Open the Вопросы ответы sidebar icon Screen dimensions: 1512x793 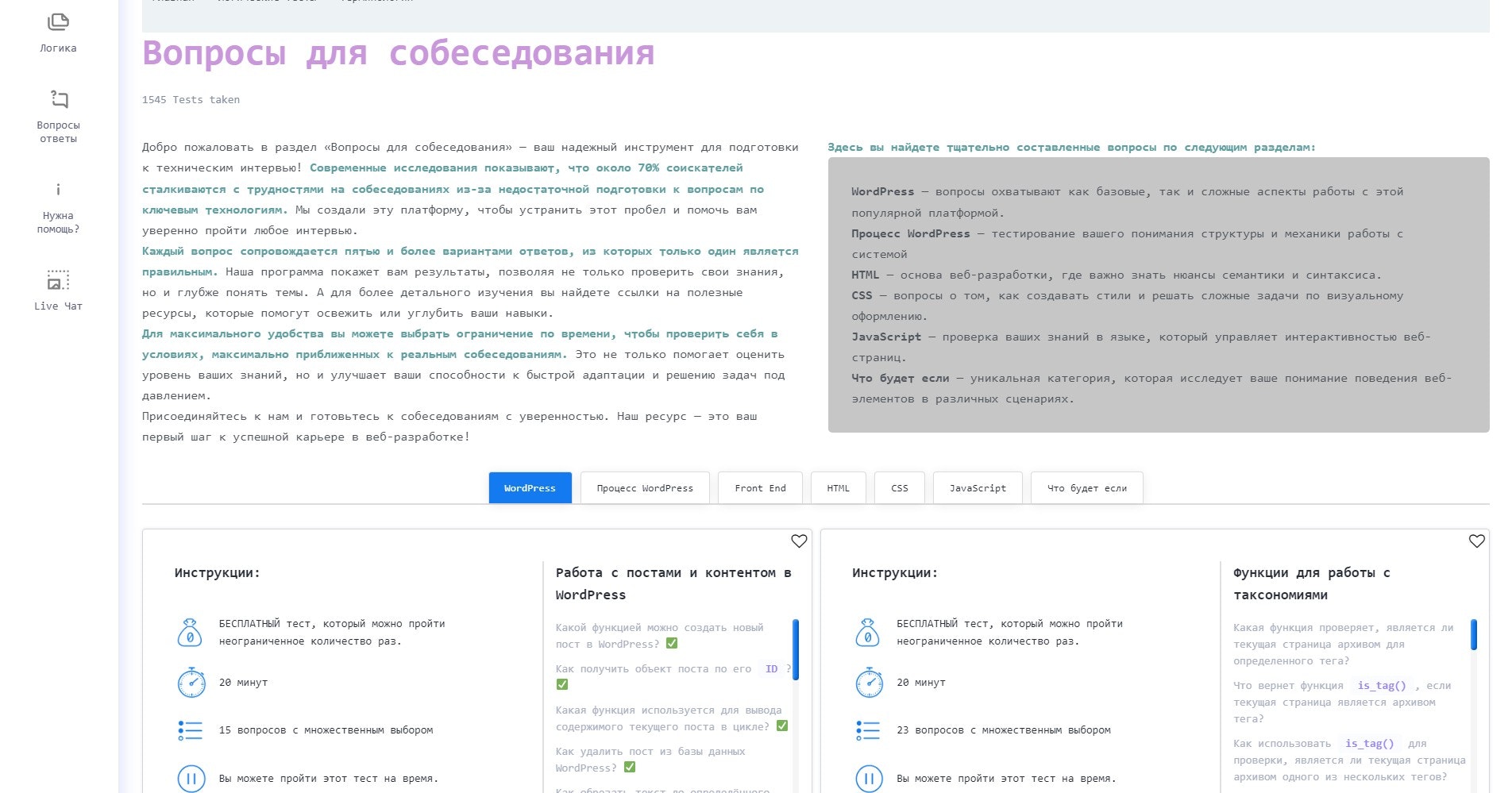click(x=59, y=99)
